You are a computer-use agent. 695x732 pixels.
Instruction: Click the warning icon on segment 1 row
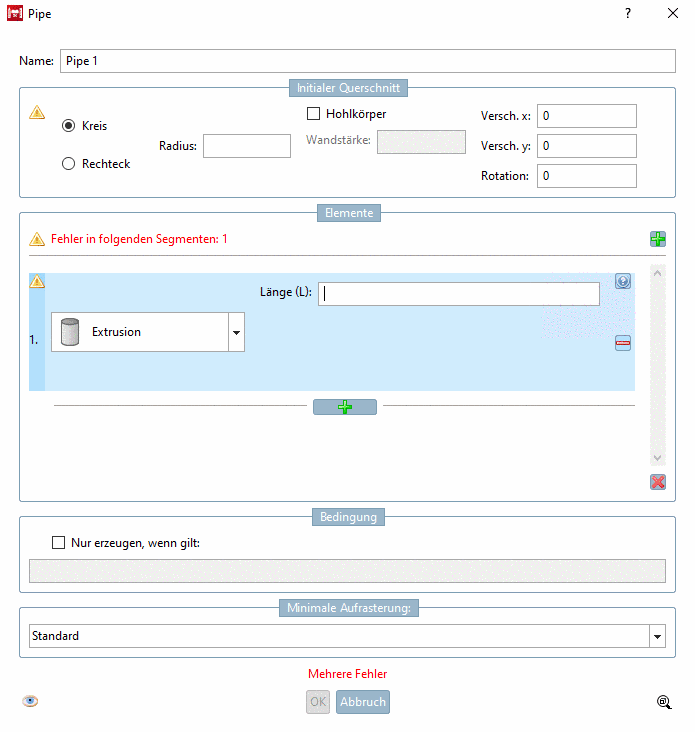point(37,281)
